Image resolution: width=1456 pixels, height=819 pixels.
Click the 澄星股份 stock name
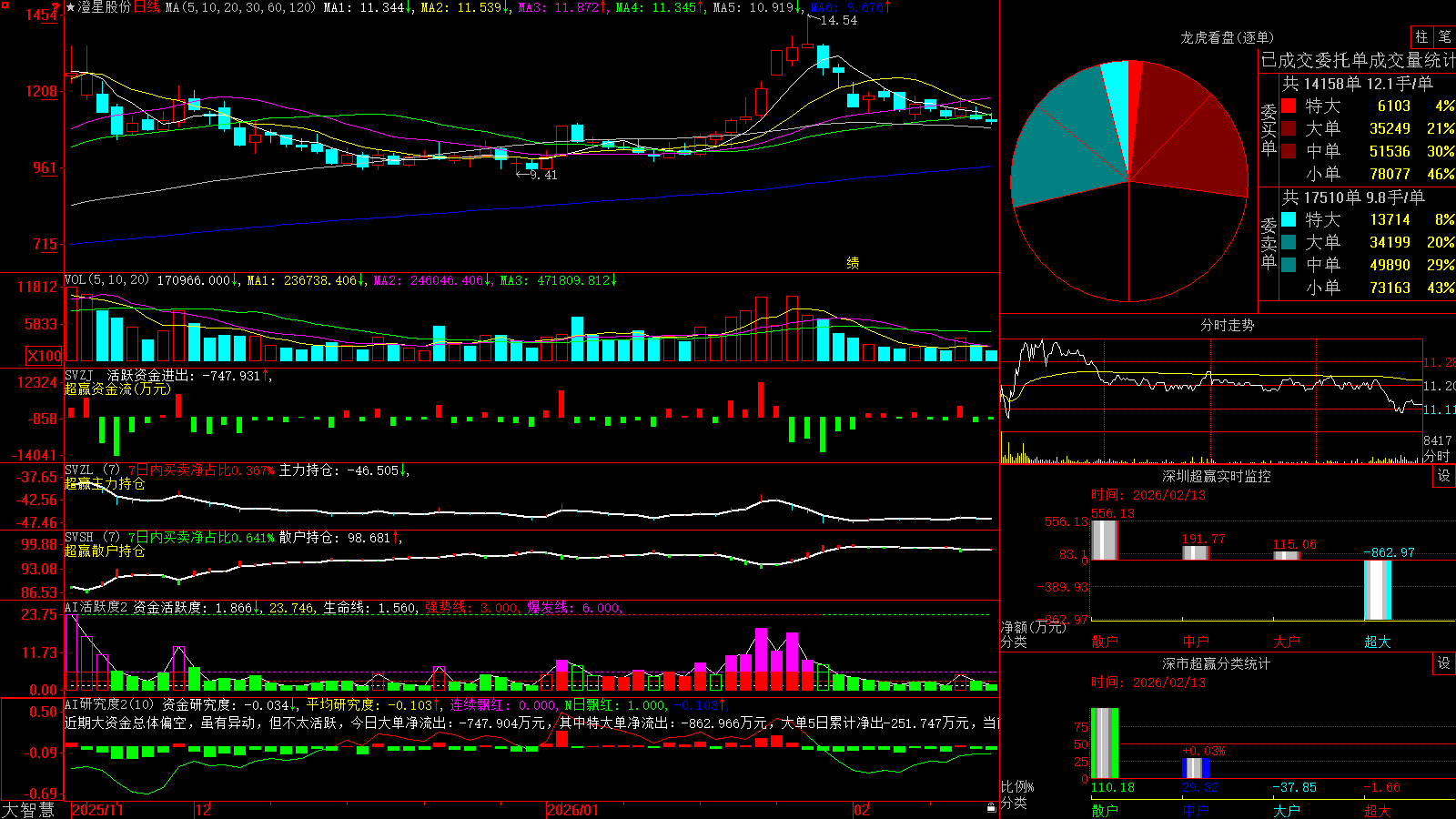pos(105,7)
